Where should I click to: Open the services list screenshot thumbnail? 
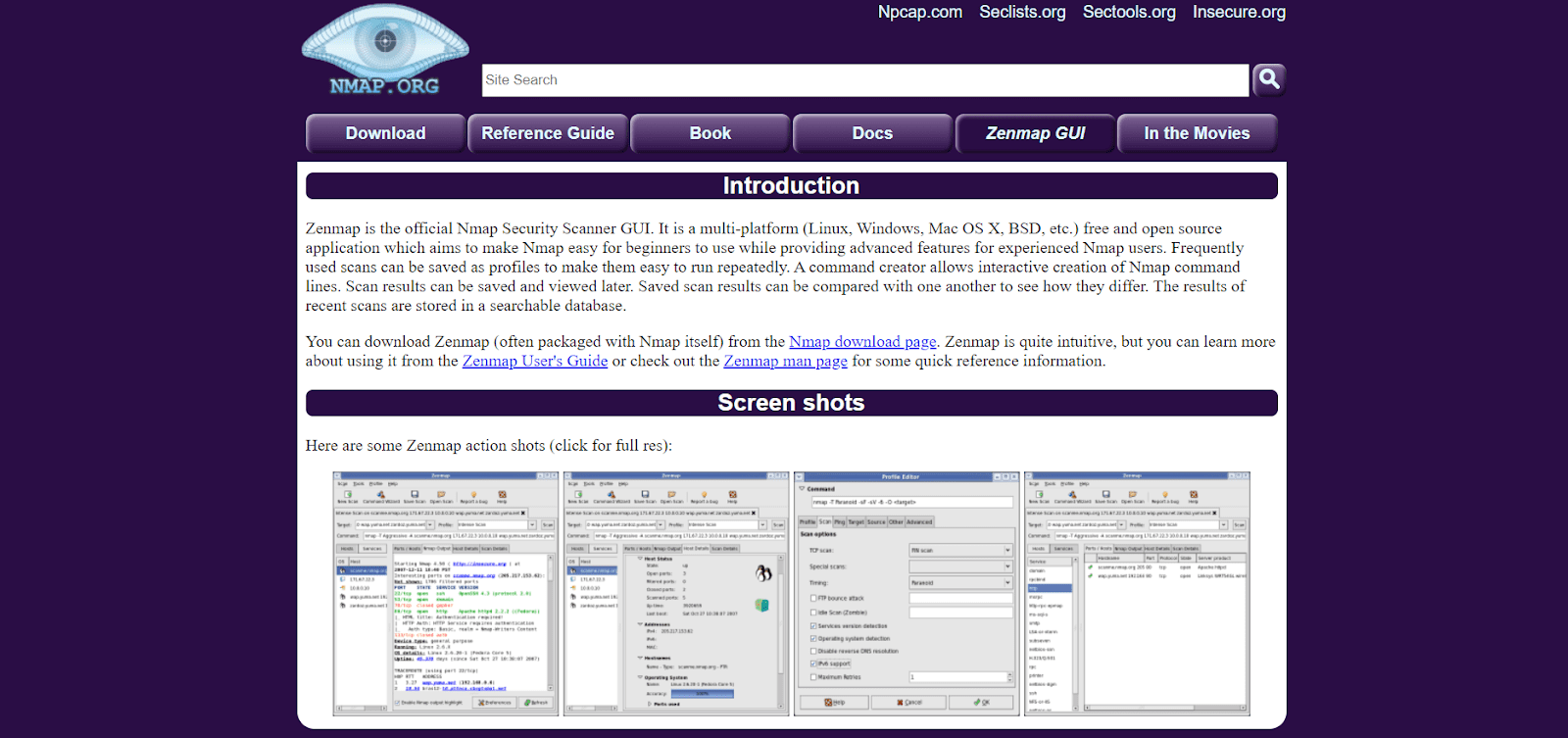tap(1137, 594)
